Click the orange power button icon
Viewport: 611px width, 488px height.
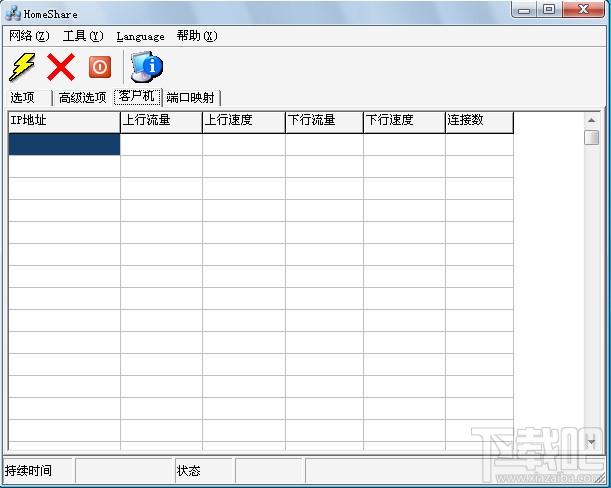[100, 67]
